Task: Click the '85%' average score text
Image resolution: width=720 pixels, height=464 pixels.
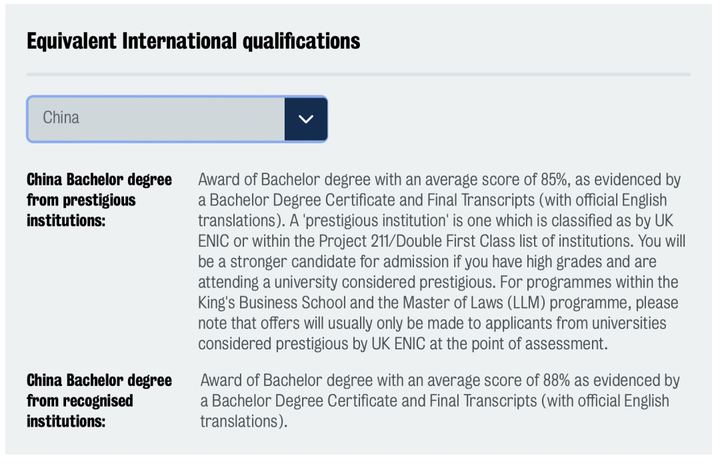Action: (554, 179)
